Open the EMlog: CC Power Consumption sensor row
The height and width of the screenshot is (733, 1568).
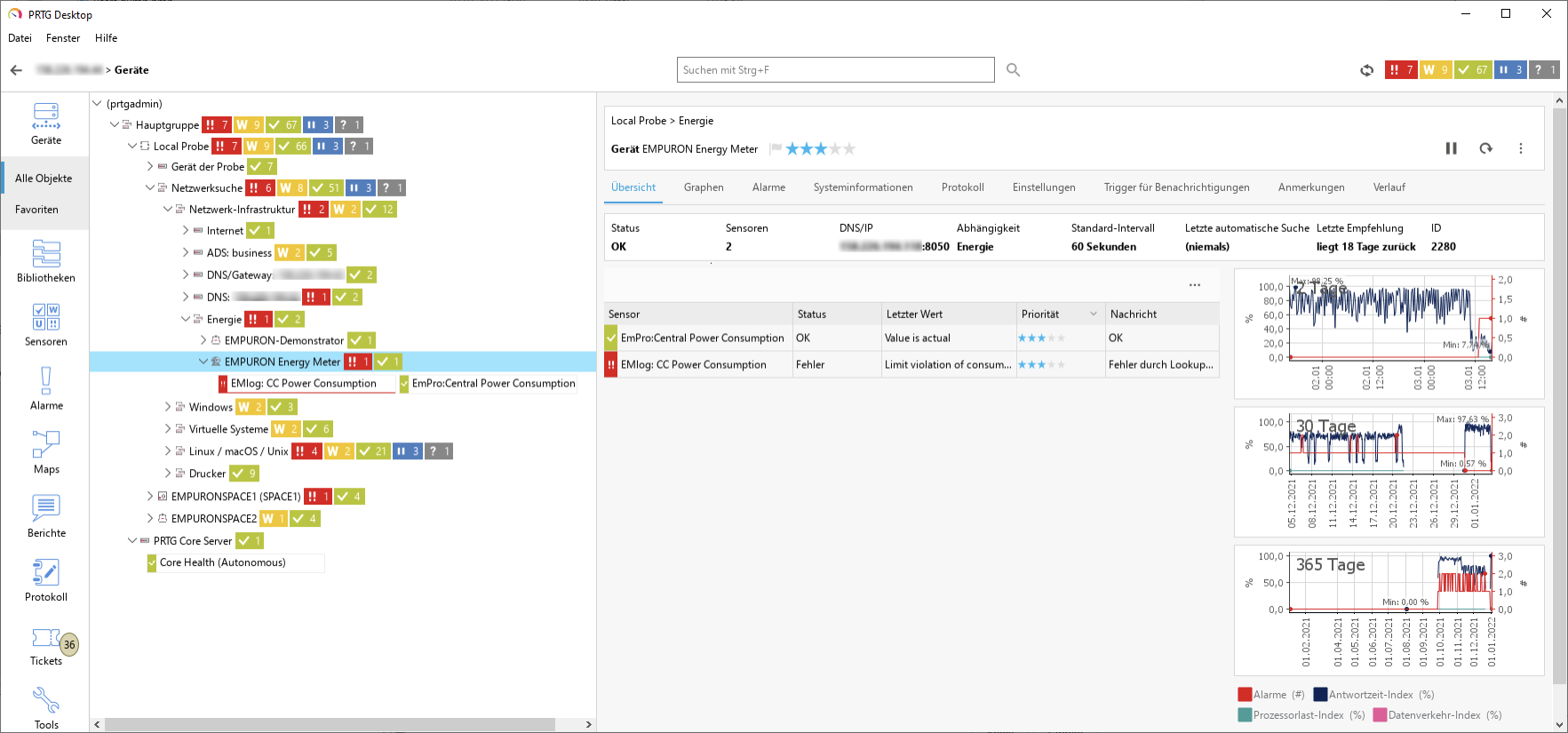pyautogui.click(x=693, y=364)
